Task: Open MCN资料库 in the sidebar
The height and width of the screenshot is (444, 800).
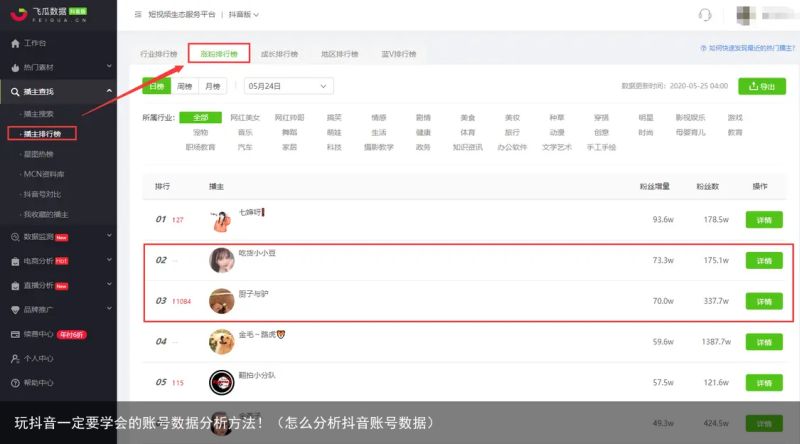Action: pyautogui.click(x=44, y=174)
